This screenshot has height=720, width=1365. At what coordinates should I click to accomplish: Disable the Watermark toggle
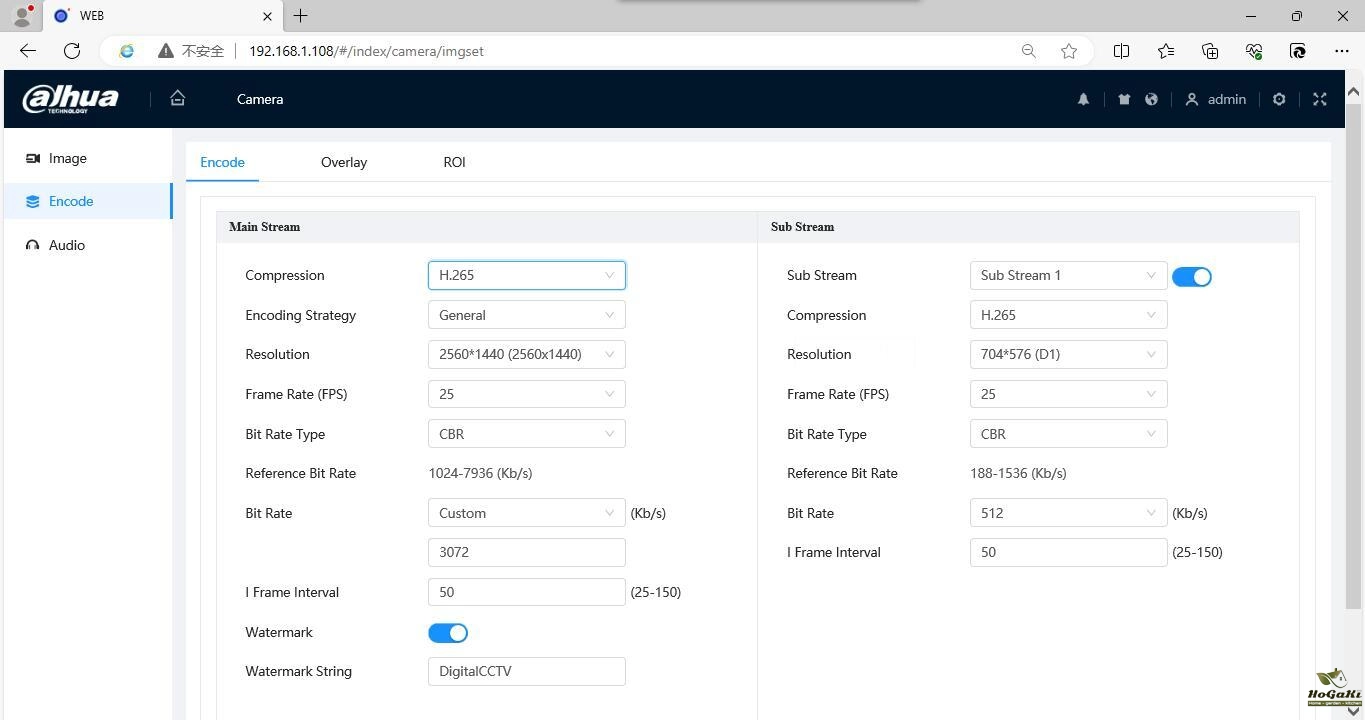click(448, 633)
